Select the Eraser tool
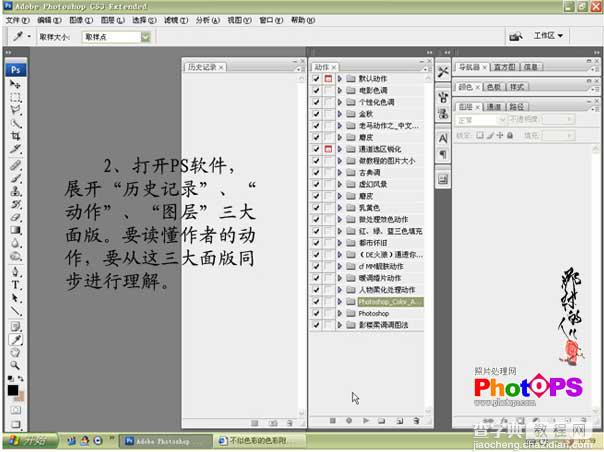This screenshot has height=452, width=604. point(15,217)
